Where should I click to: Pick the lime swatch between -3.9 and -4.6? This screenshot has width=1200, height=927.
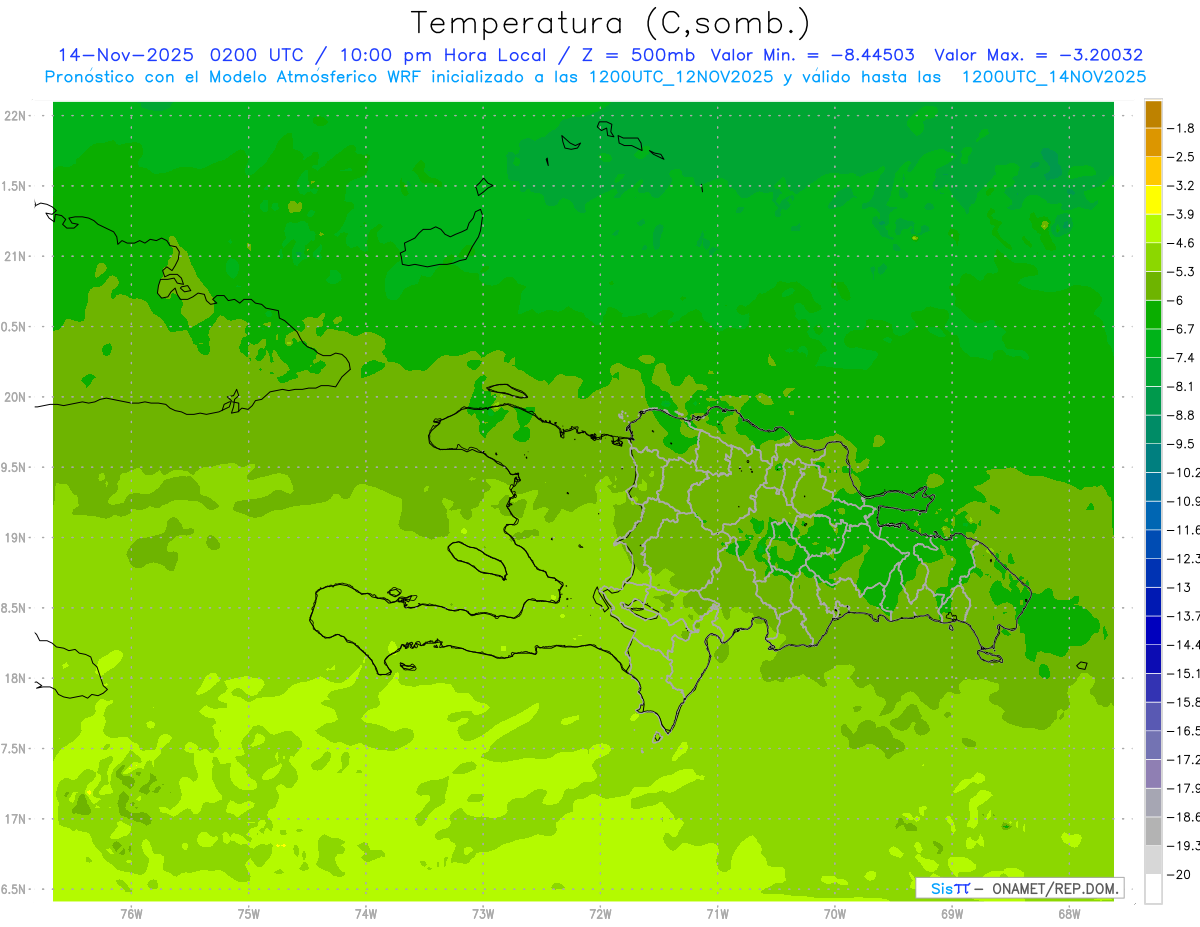[1153, 229]
